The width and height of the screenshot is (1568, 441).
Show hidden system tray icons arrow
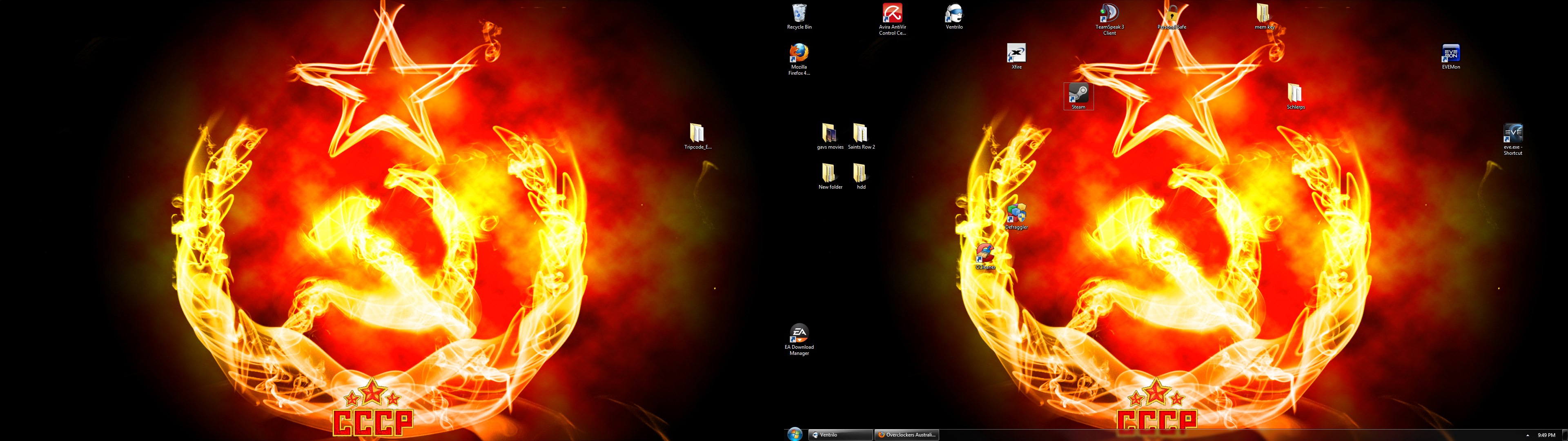1527,435
